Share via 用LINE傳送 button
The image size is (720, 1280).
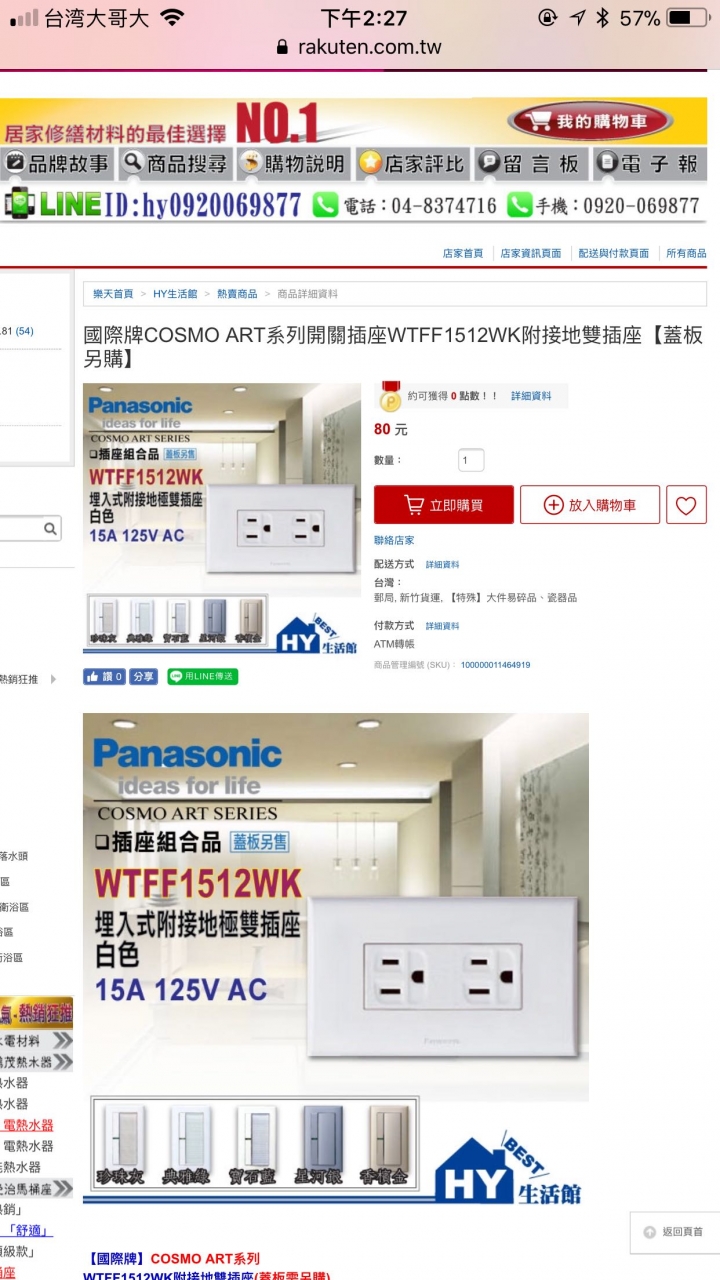pos(202,677)
